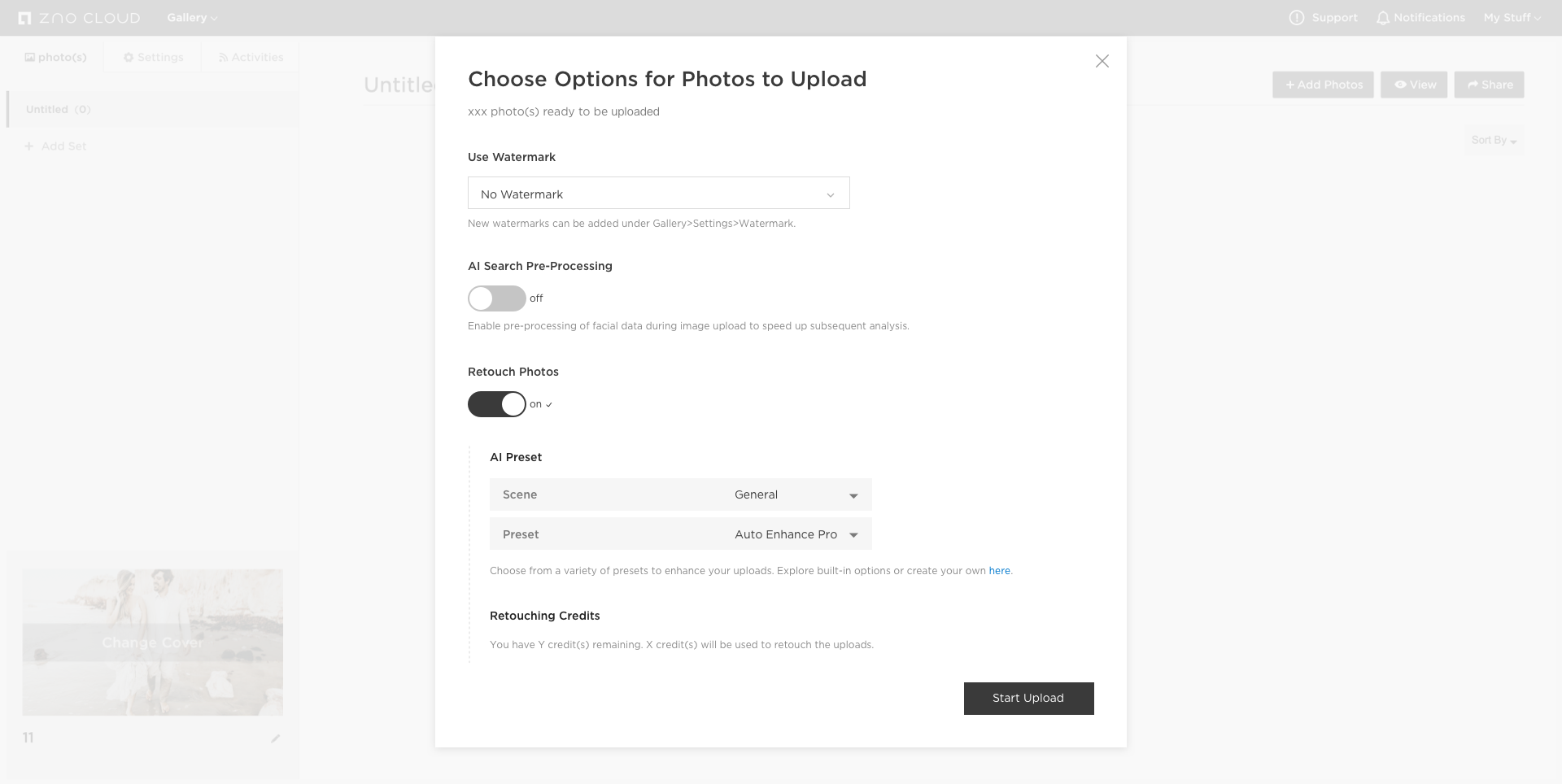Switch to the Activities tab
The height and width of the screenshot is (784, 1562).
pyautogui.click(x=251, y=58)
